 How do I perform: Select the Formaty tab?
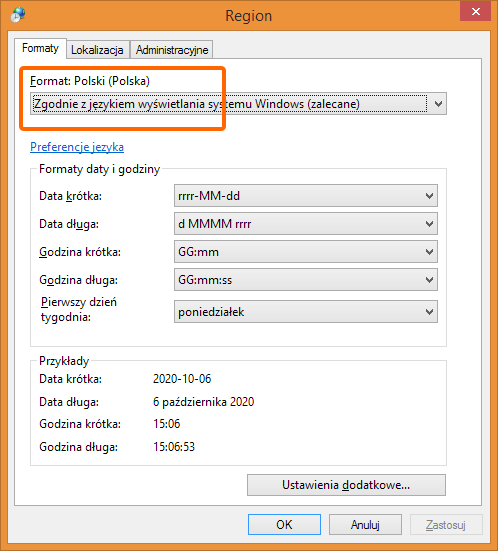[40, 48]
